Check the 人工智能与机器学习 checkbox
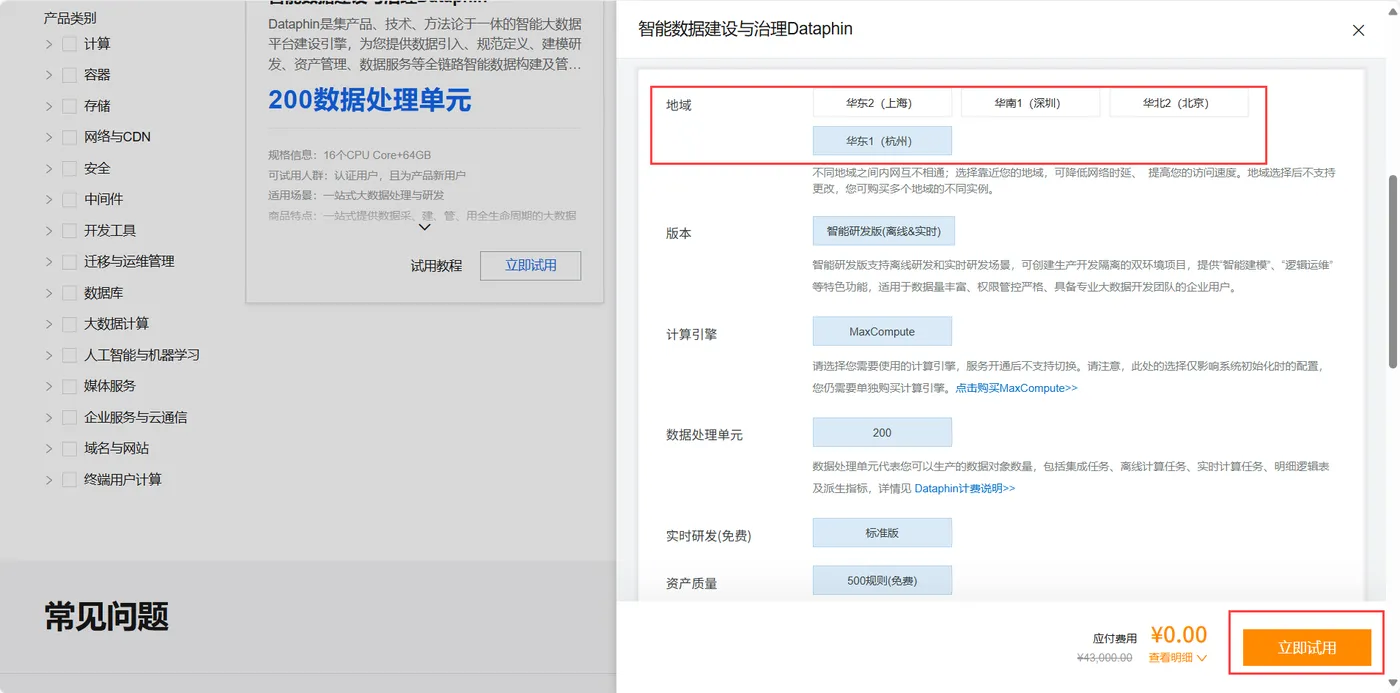This screenshot has height=693, width=1400. click(69, 355)
